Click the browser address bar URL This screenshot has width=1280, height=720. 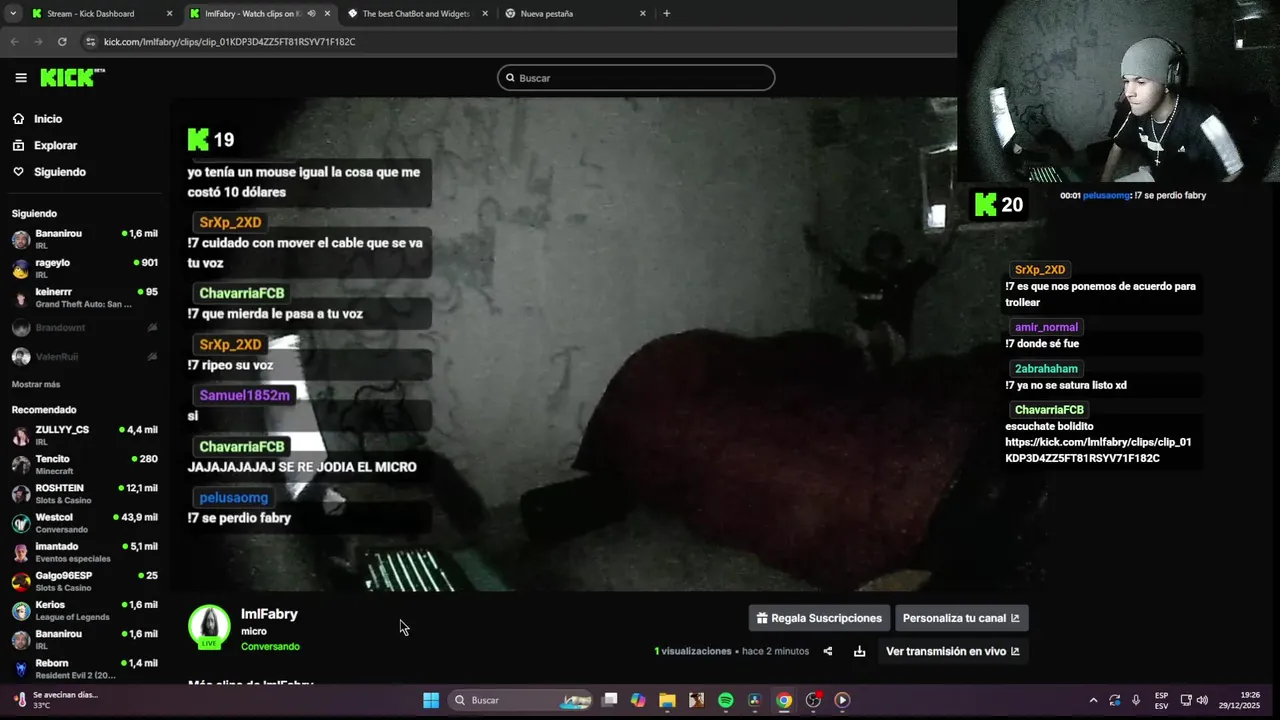(230, 42)
